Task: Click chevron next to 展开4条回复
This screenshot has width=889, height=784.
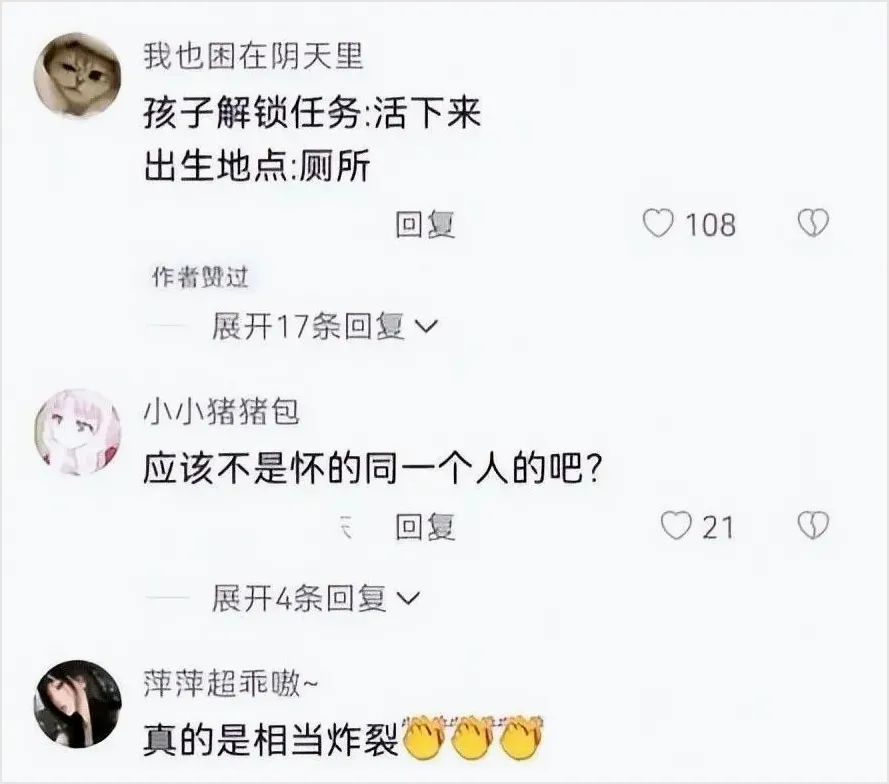Action: [x=409, y=598]
